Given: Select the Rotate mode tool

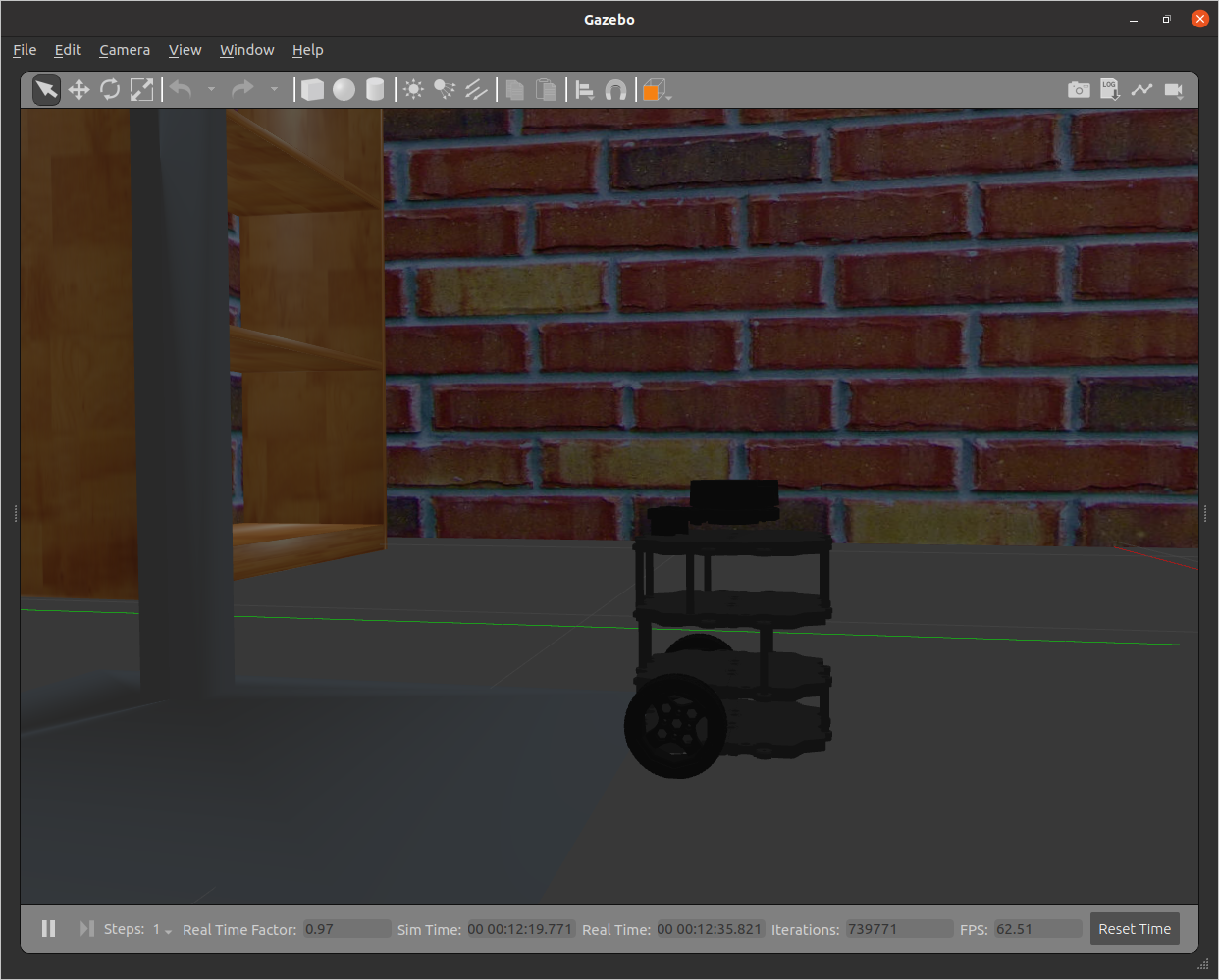Looking at the screenshot, I should pos(110,90).
